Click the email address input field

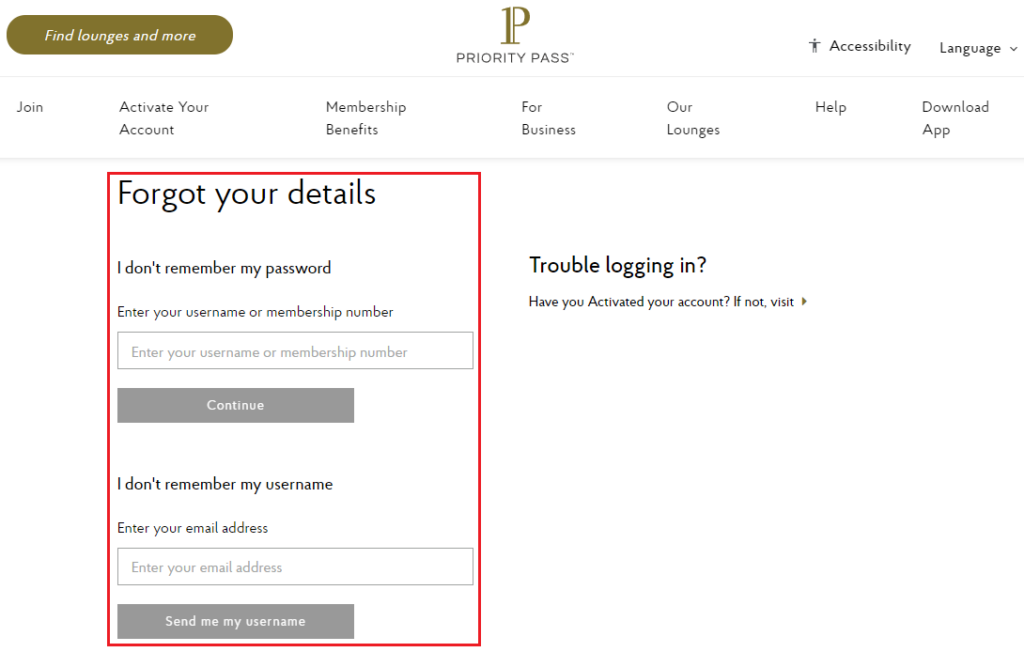coord(295,566)
